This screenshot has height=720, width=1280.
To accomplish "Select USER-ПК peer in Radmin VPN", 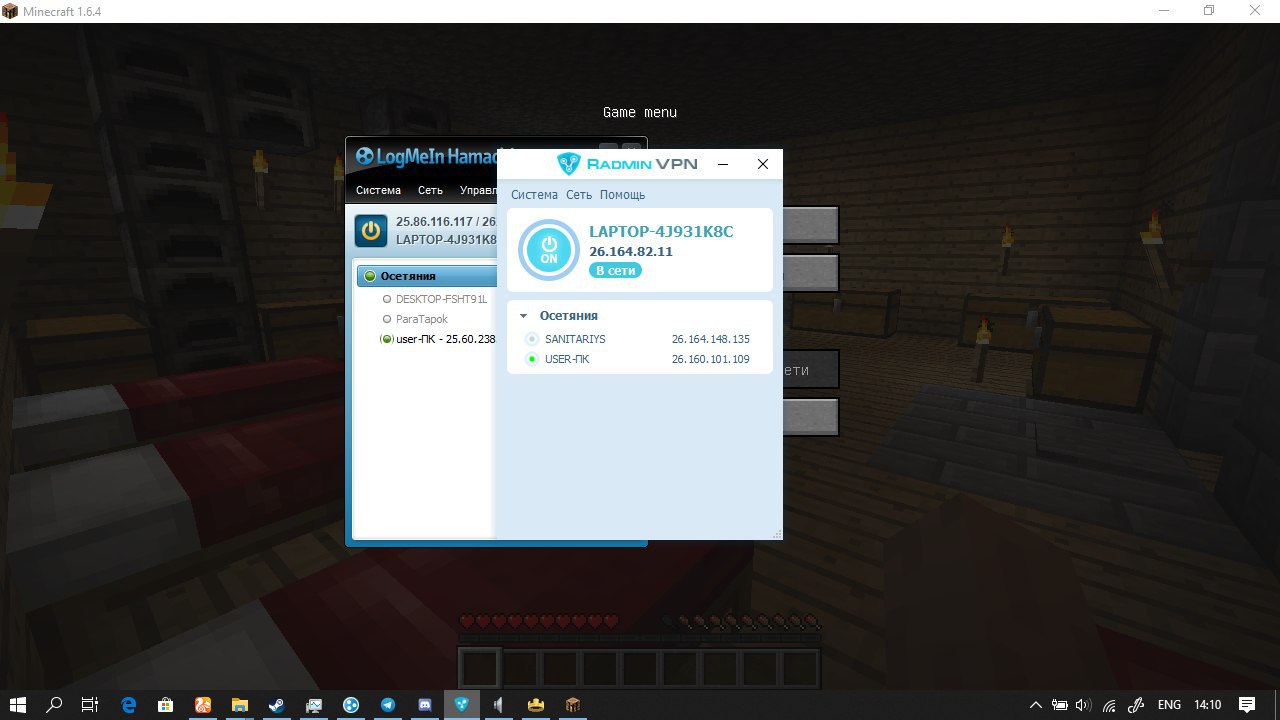I will (567, 359).
